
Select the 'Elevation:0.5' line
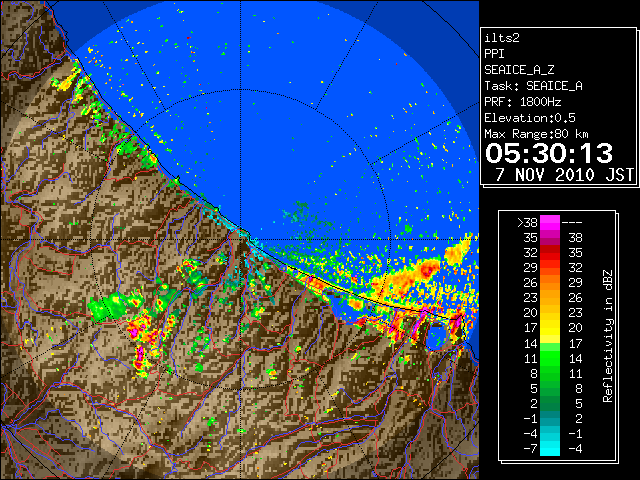pyautogui.click(x=530, y=118)
